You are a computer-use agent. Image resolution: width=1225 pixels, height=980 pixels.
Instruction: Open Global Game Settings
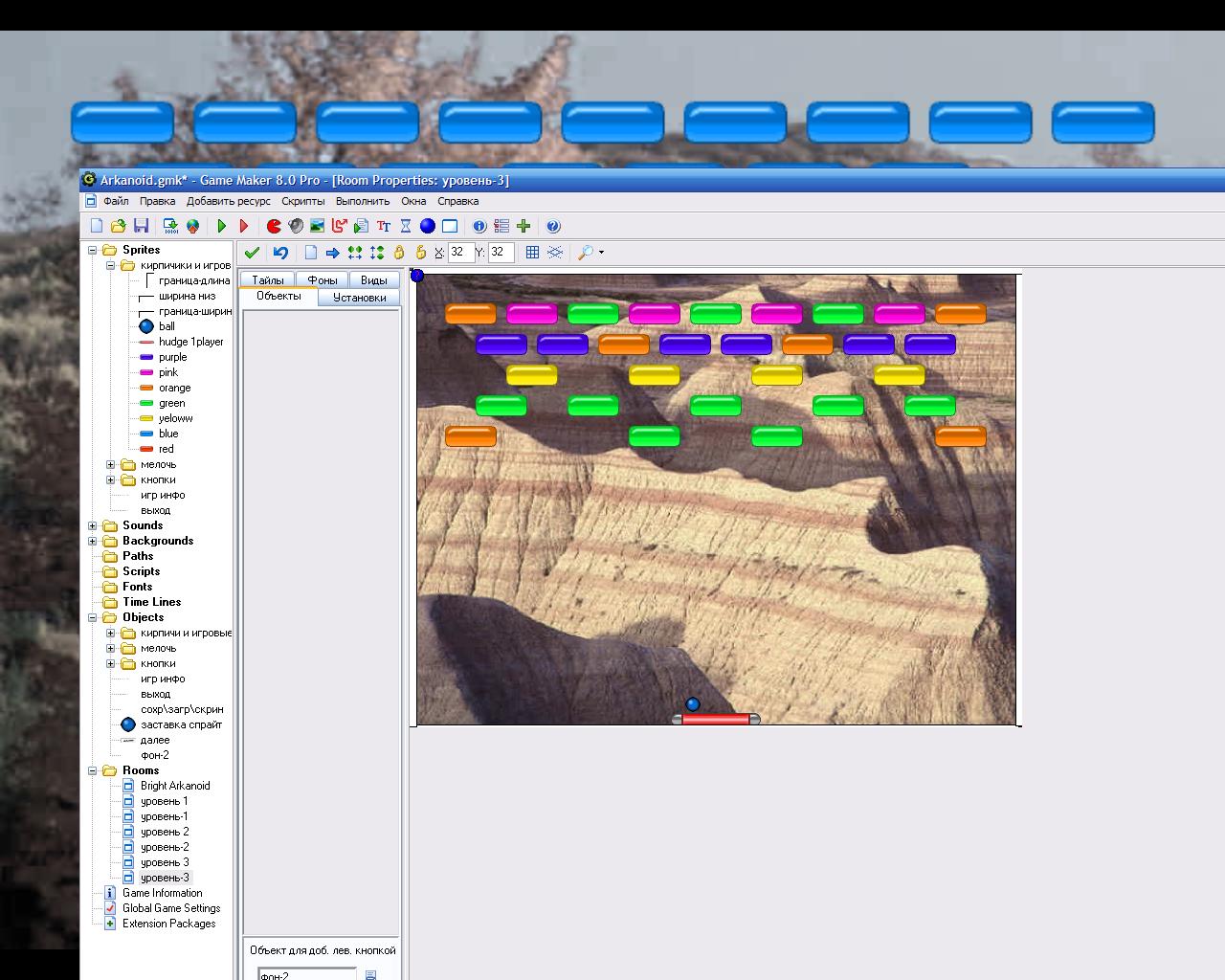coord(171,908)
